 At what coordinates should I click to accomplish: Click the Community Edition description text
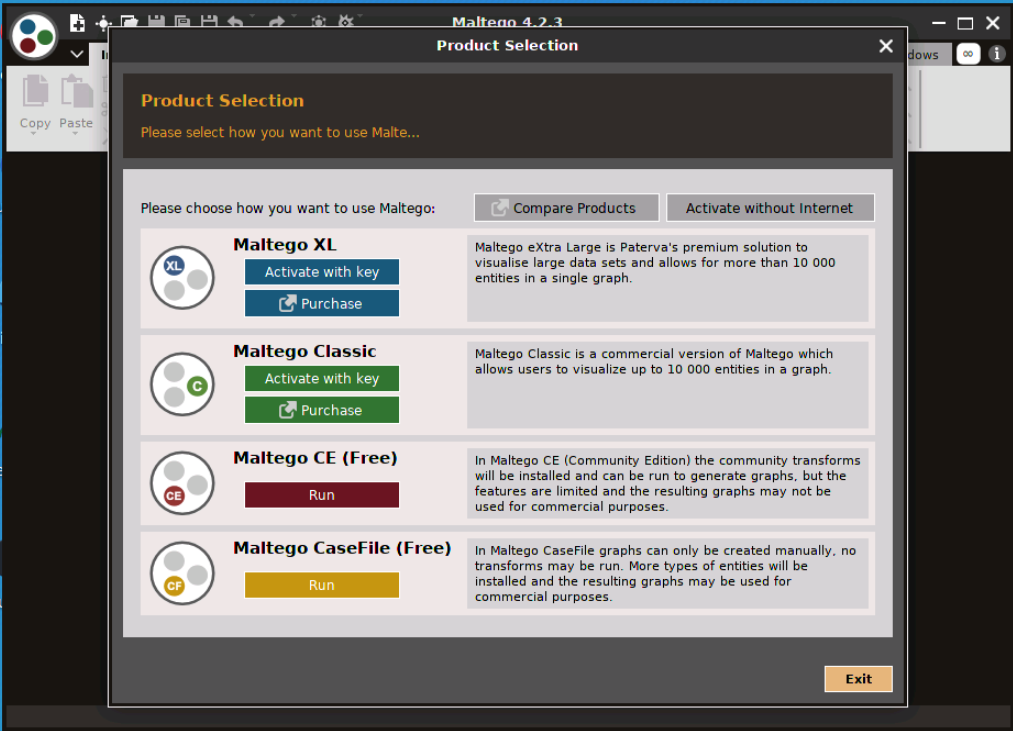pyautogui.click(x=667, y=483)
